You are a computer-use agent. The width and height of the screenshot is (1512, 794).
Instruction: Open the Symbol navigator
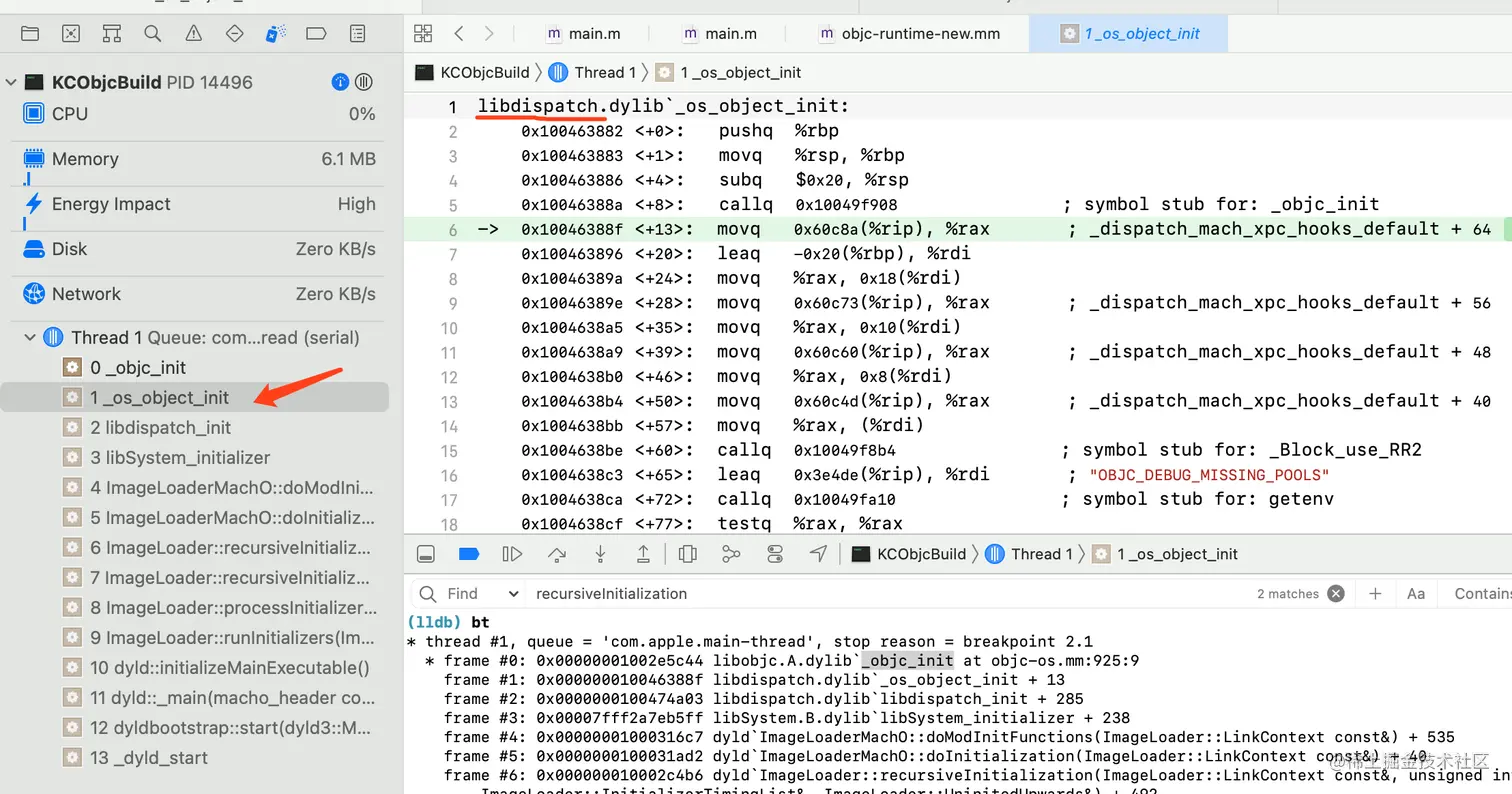coord(112,34)
